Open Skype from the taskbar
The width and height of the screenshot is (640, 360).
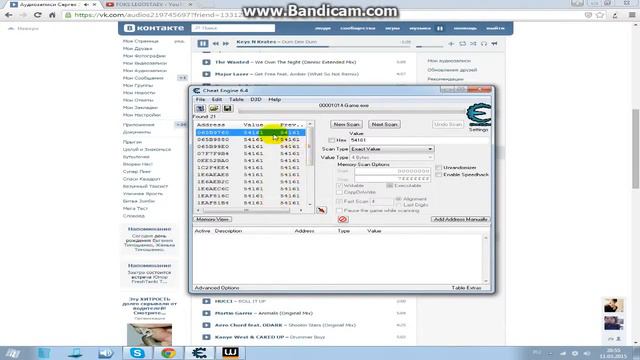click(137, 353)
